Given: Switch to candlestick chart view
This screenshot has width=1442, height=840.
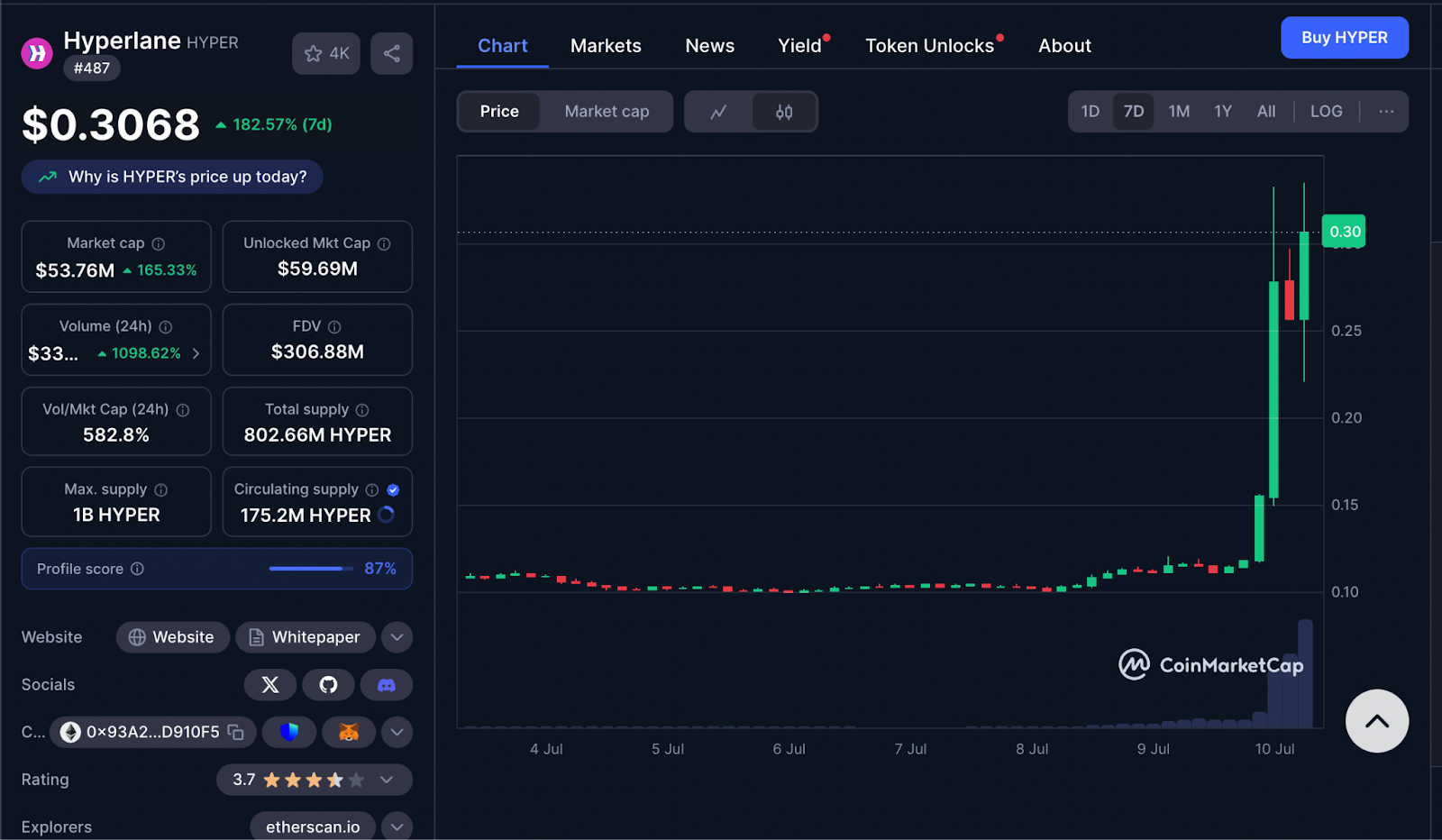Looking at the screenshot, I should point(784,112).
